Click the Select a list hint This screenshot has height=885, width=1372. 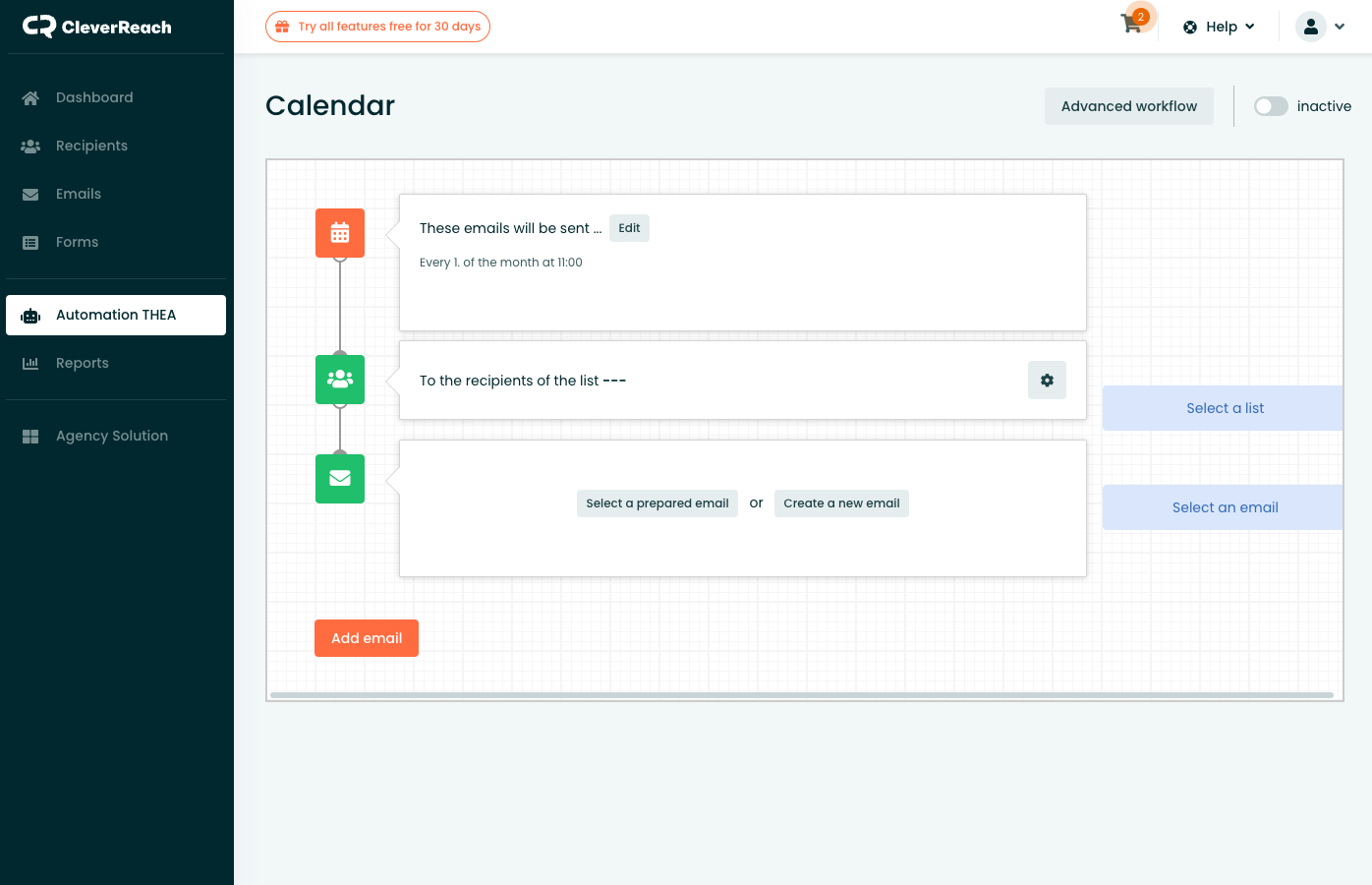pos(1223,408)
